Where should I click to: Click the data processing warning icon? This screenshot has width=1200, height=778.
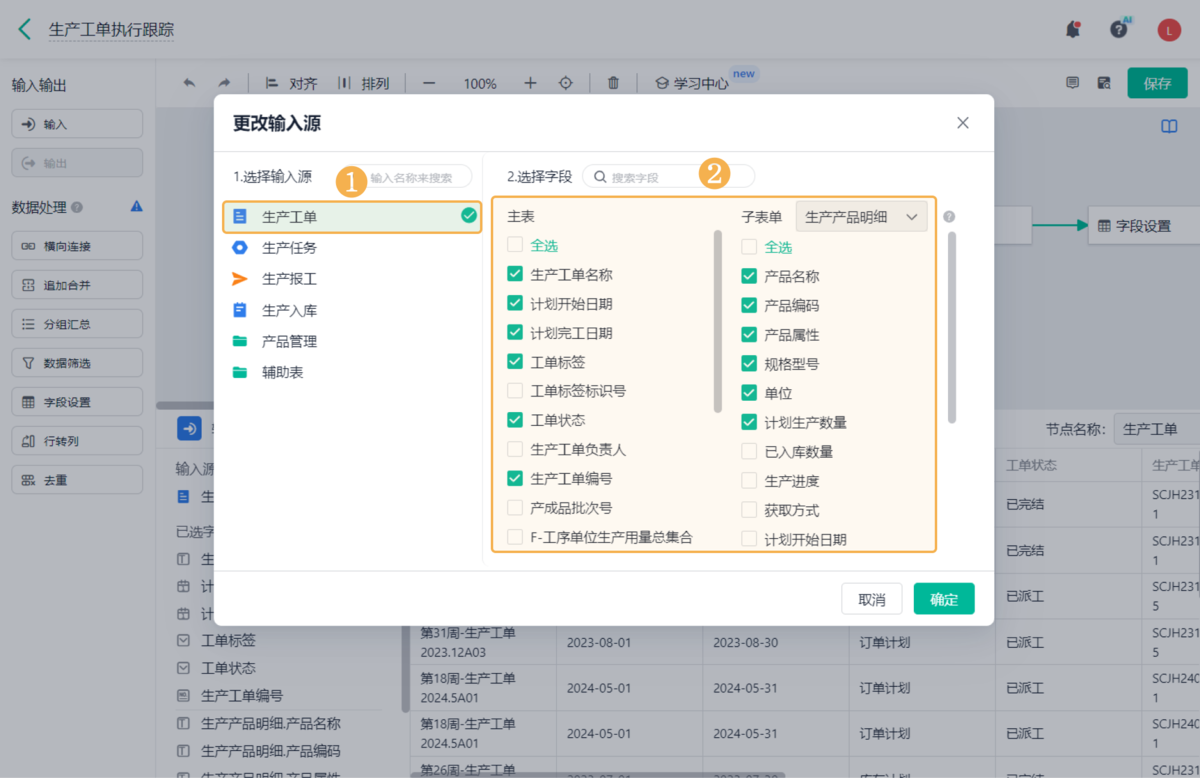pyautogui.click(x=137, y=207)
